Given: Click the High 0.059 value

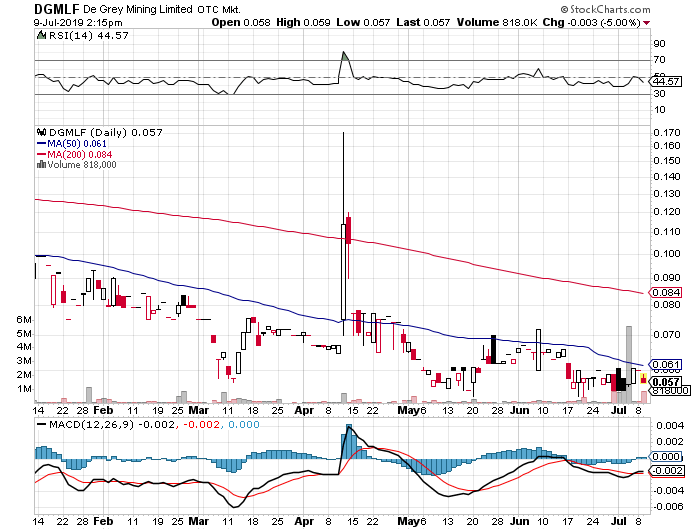Looking at the screenshot, I should 303,22.
